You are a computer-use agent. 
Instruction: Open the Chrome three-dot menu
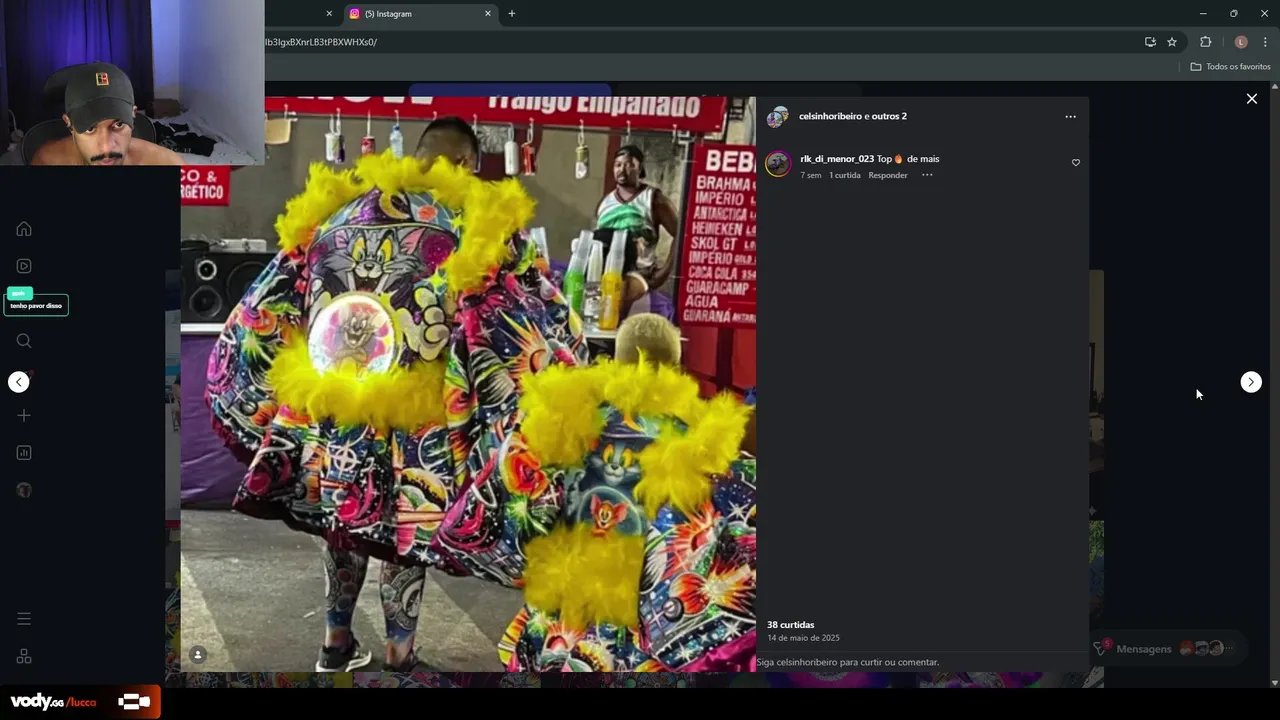click(x=1265, y=42)
